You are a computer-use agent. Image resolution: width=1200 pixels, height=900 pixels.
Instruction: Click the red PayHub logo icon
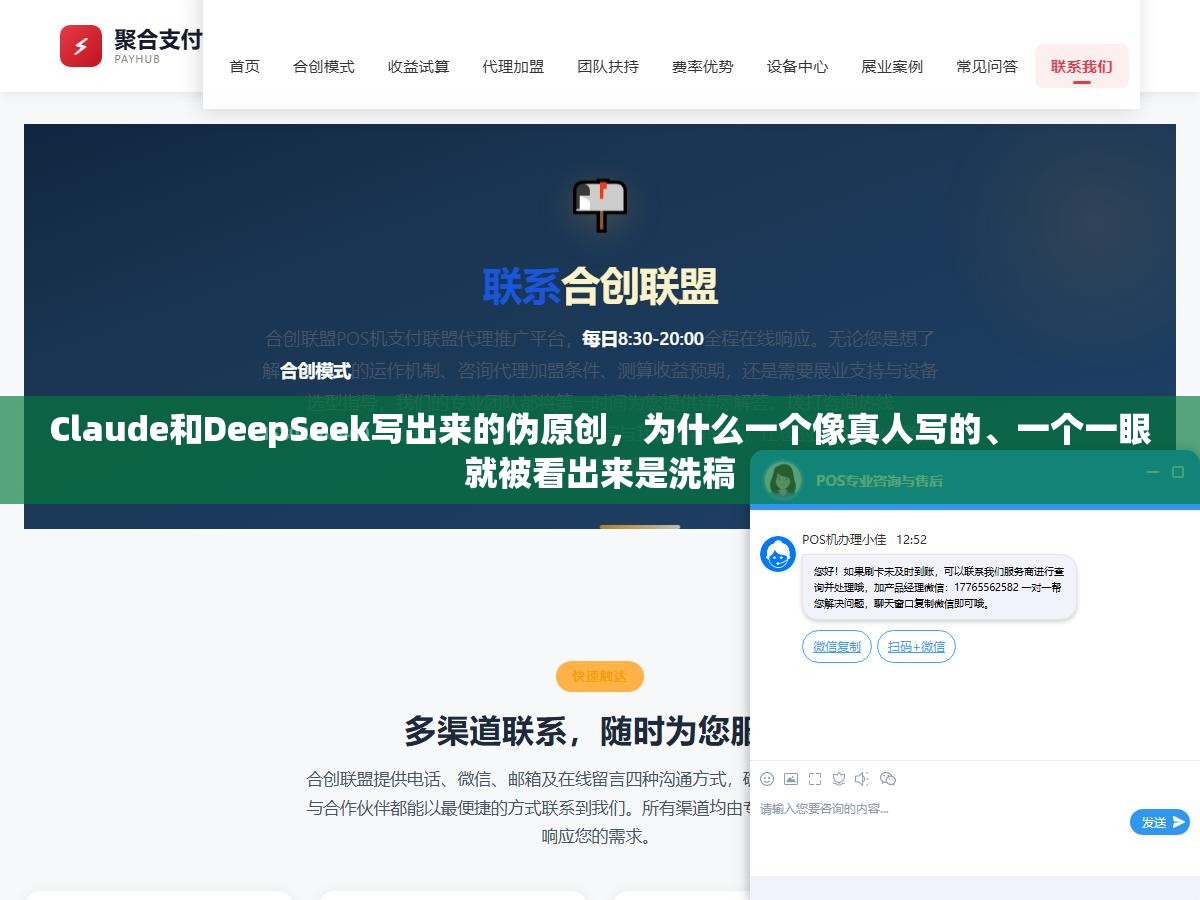pyautogui.click(x=81, y=46)
